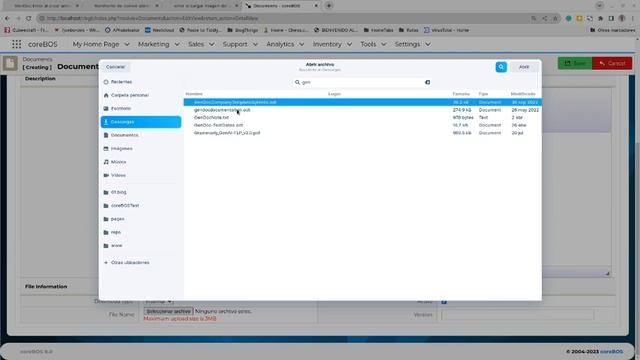Switch to the third browser tab
640x360 pixels.
click(202, 6)
